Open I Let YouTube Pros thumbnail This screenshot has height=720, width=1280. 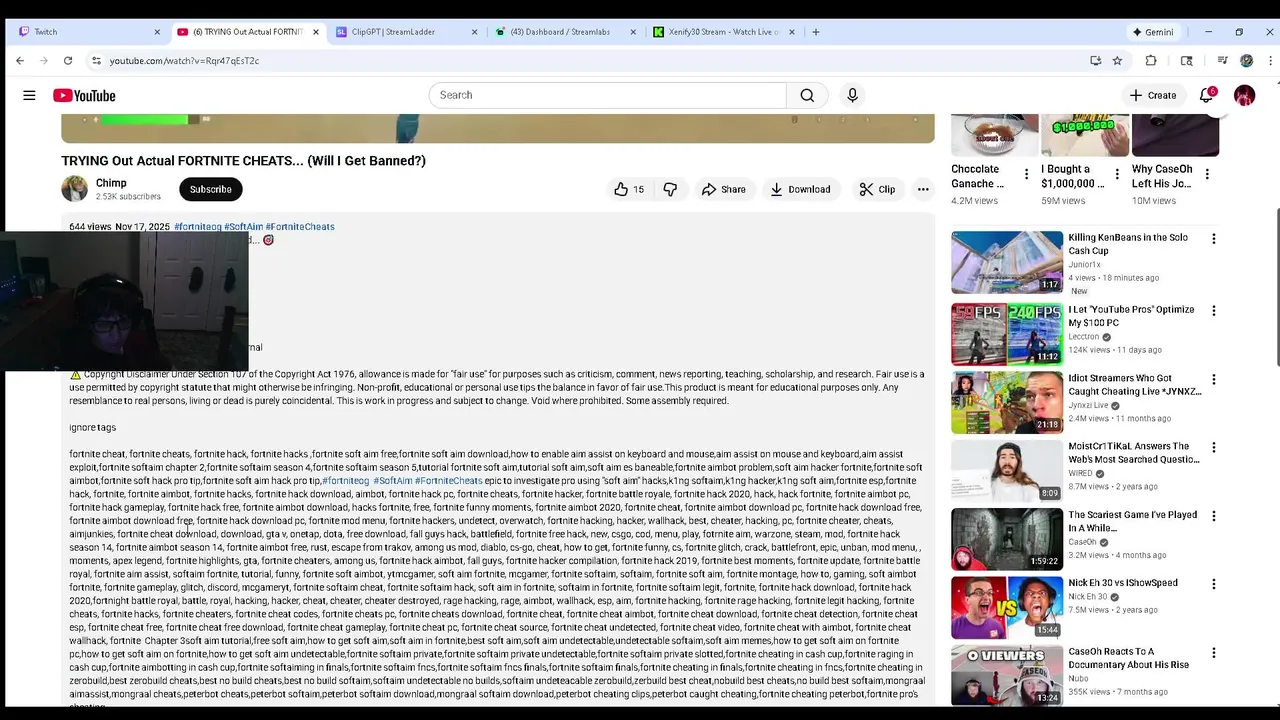1007,334
